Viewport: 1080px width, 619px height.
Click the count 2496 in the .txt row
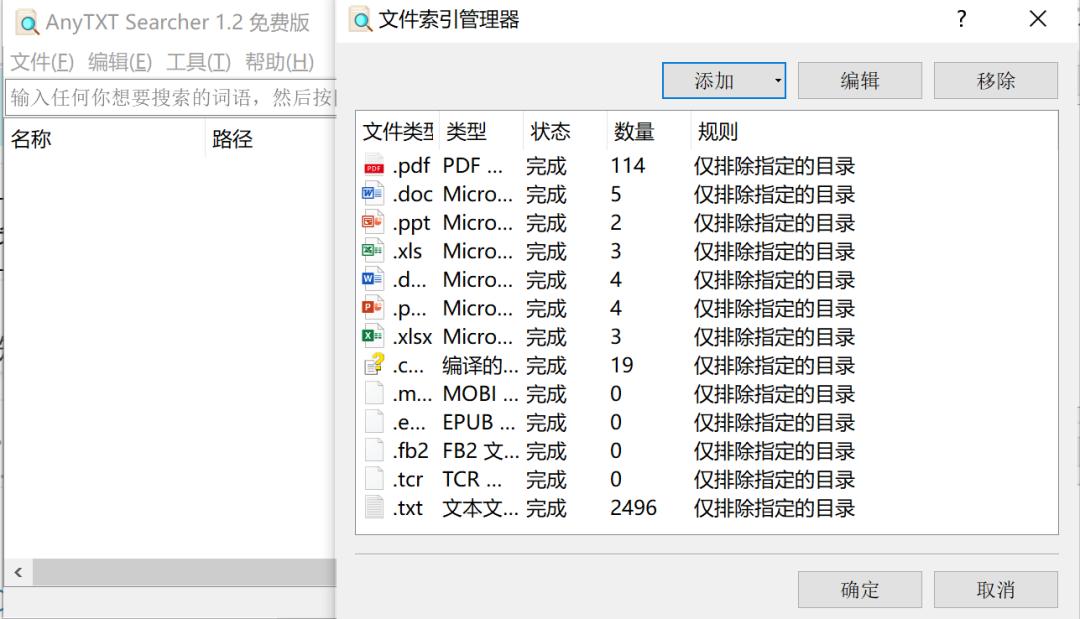634,508
